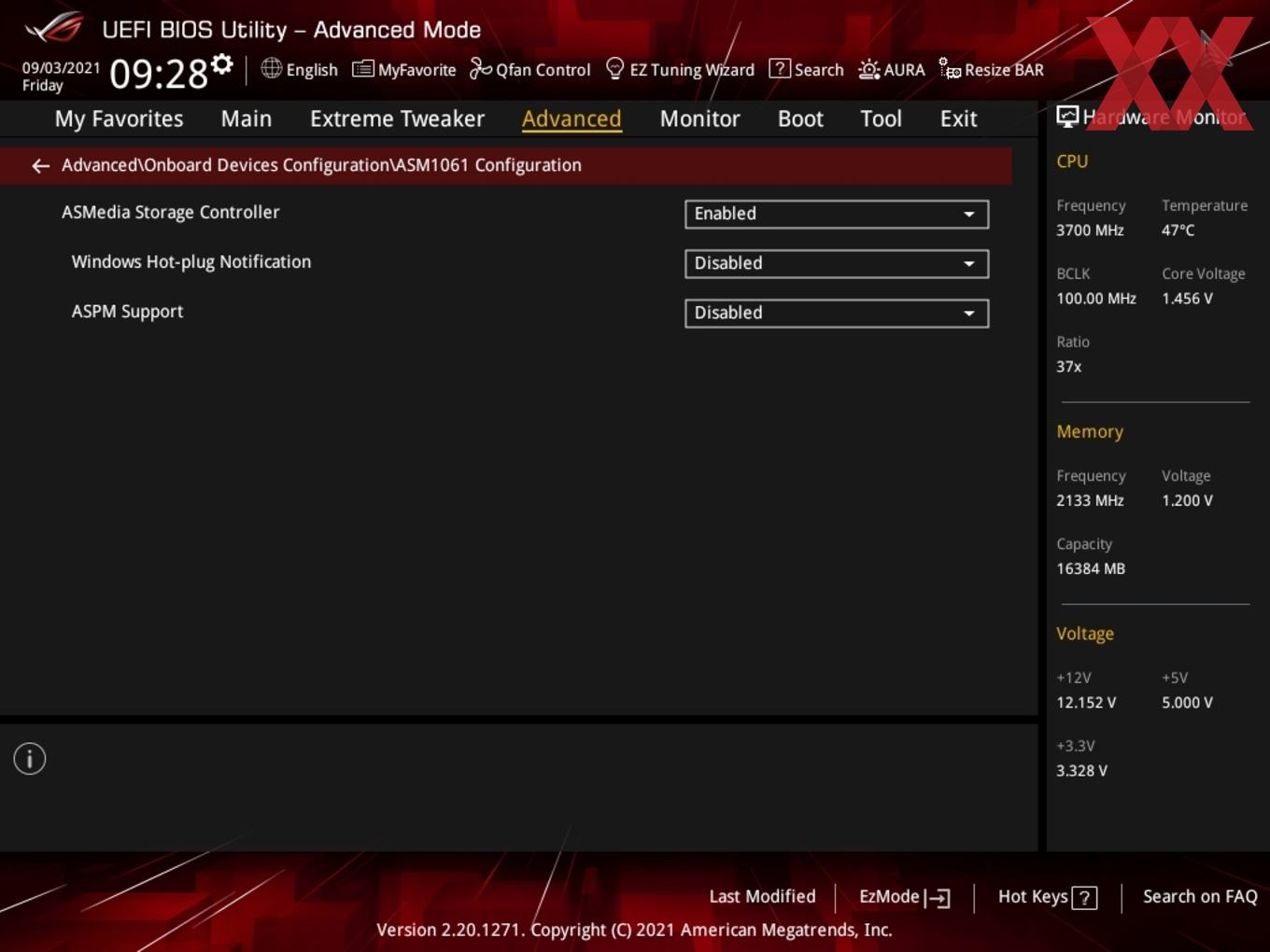Viewport: 1270px width, 952px height.
Task: Start EZ Tuning Wizard
Action: click(692, 70)
